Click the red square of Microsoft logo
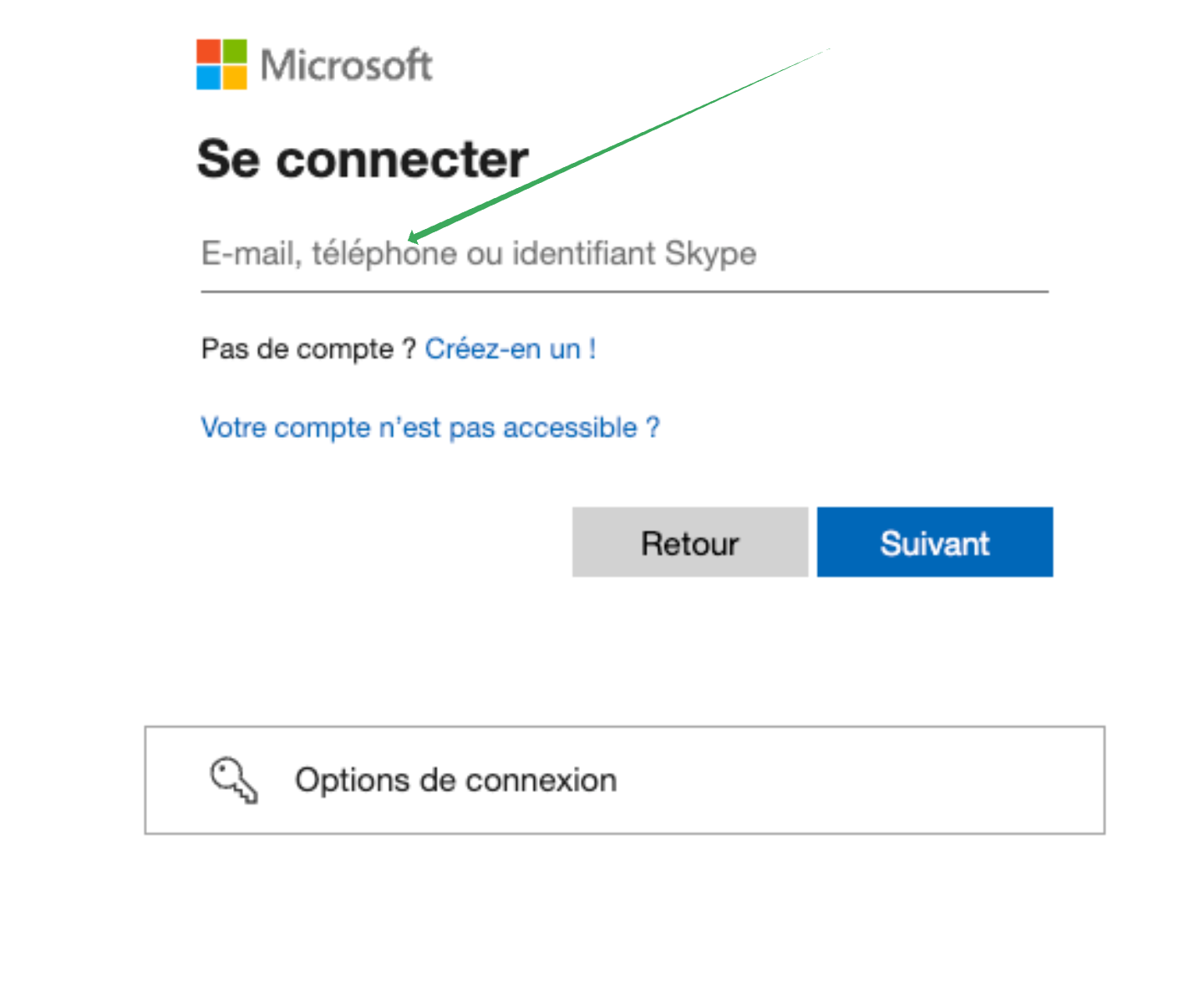This screenshot has width=1204, height=1001. (209, 52)
